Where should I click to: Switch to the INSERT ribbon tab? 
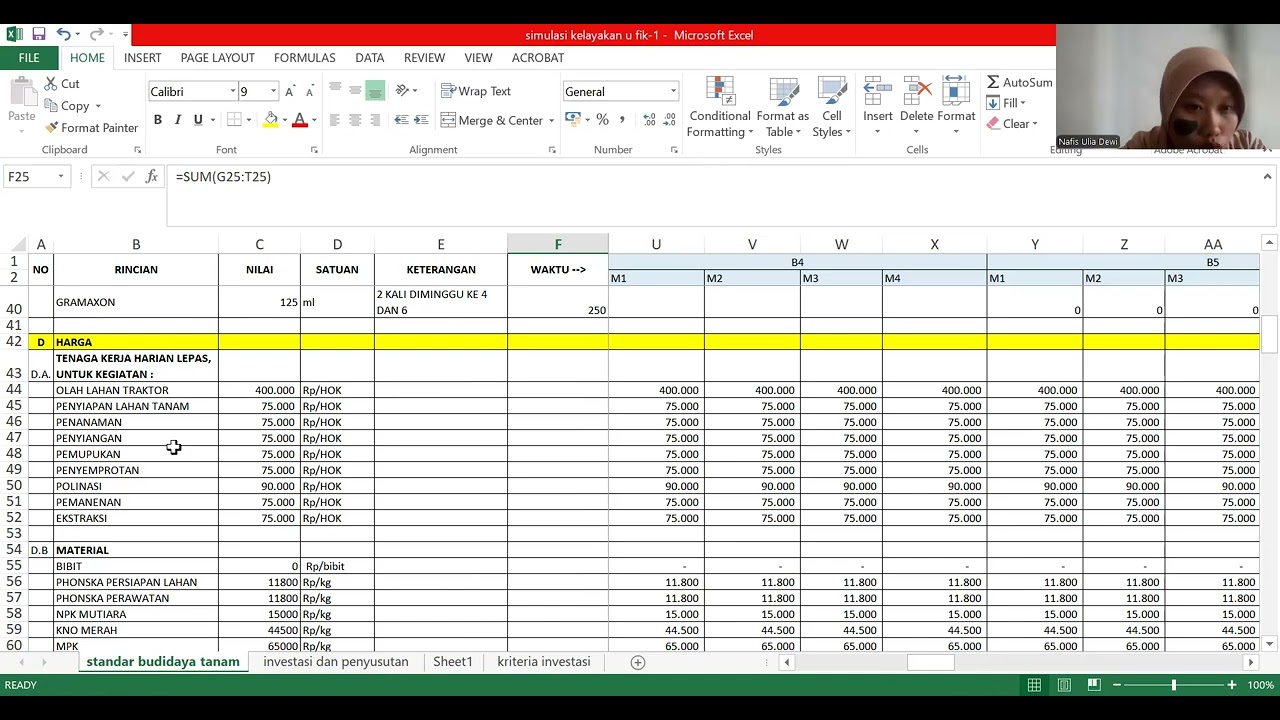(x=143, y=58)
